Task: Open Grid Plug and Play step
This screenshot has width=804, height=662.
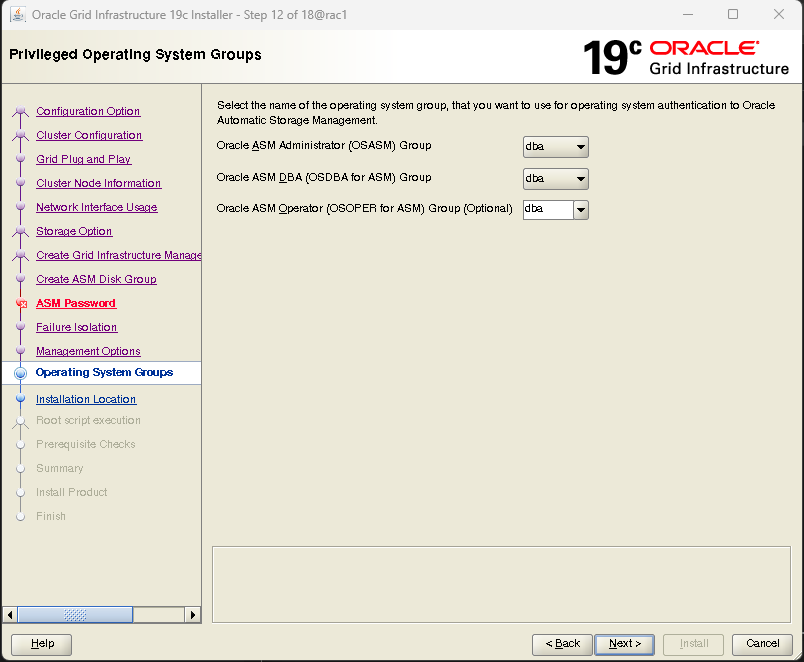Action: tap(84, 159)
